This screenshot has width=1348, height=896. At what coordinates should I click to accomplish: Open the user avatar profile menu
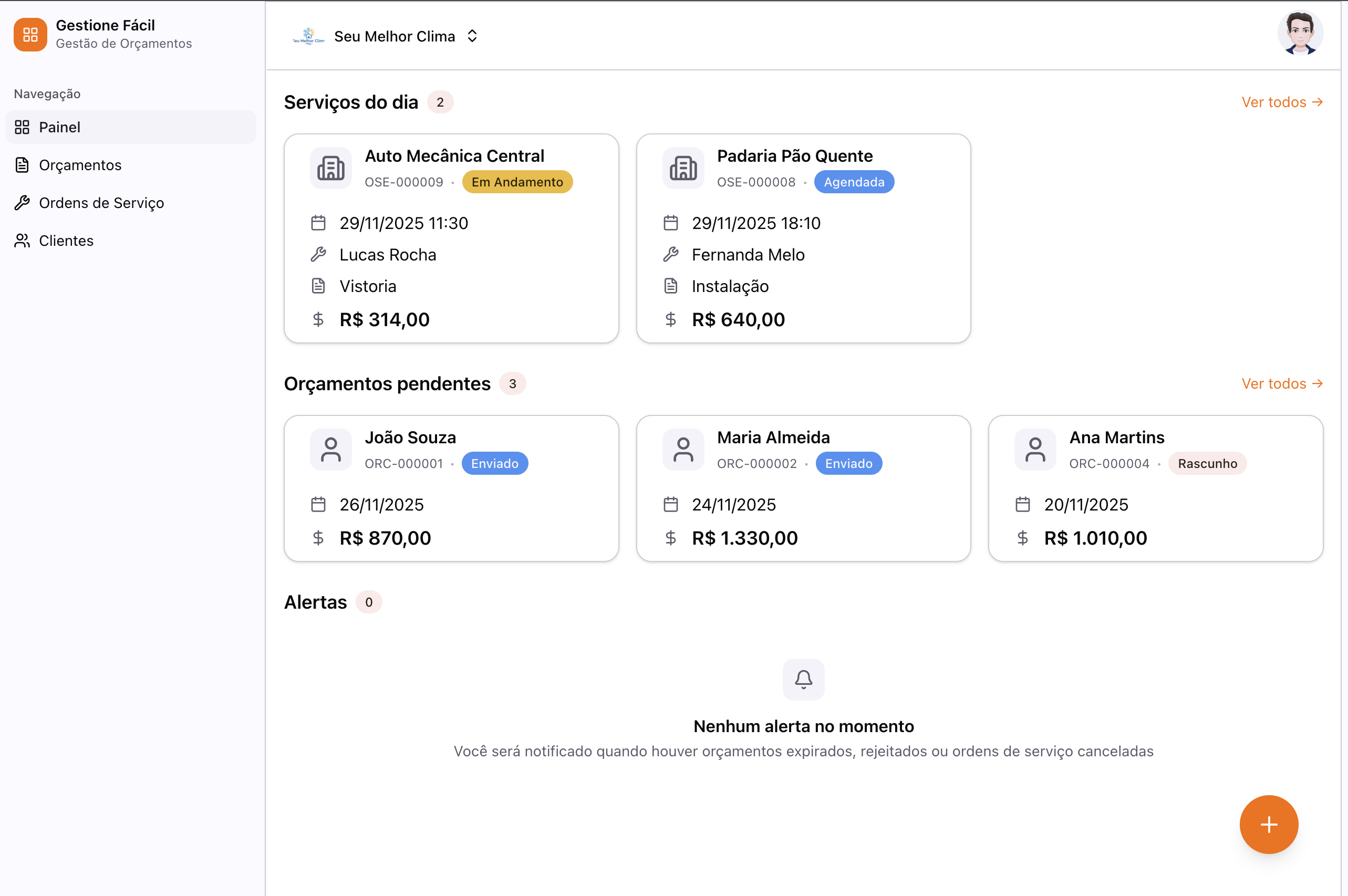pyautogui.click(x=1300, y=33)
